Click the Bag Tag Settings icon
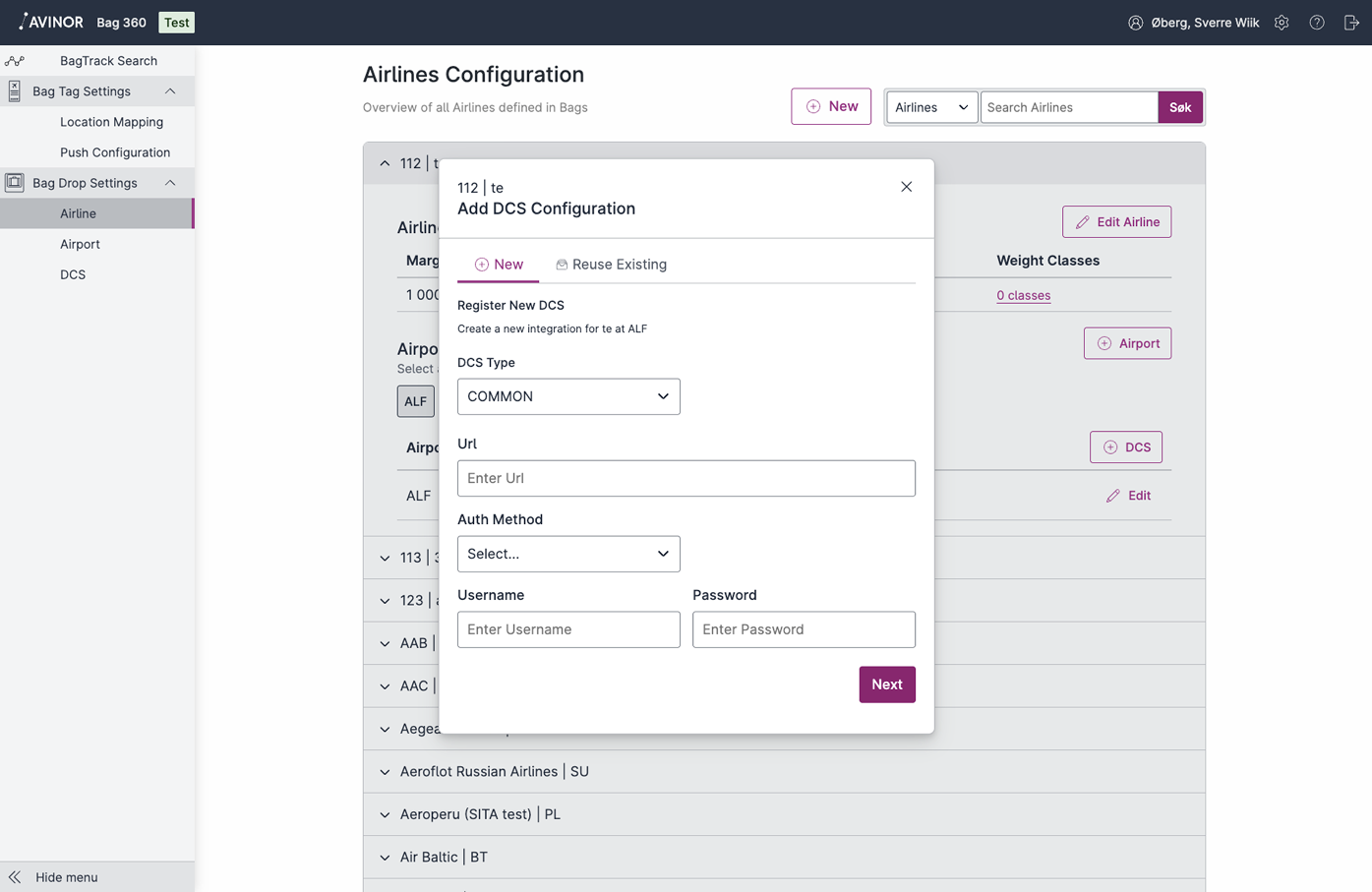The width and height of the screenshot is (1372, 892). pyautogui.click(x=15, y=91)
